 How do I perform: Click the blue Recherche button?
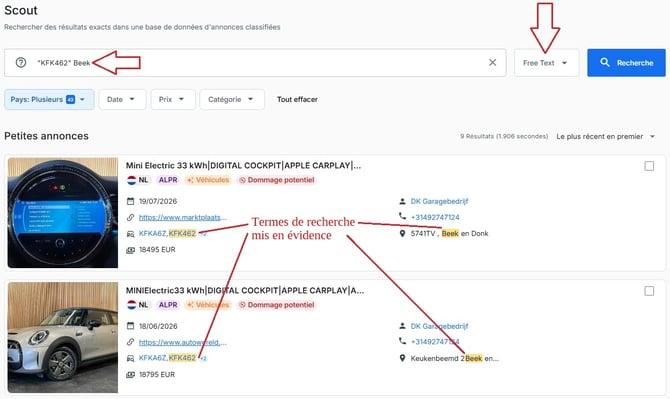coord(626,63)
